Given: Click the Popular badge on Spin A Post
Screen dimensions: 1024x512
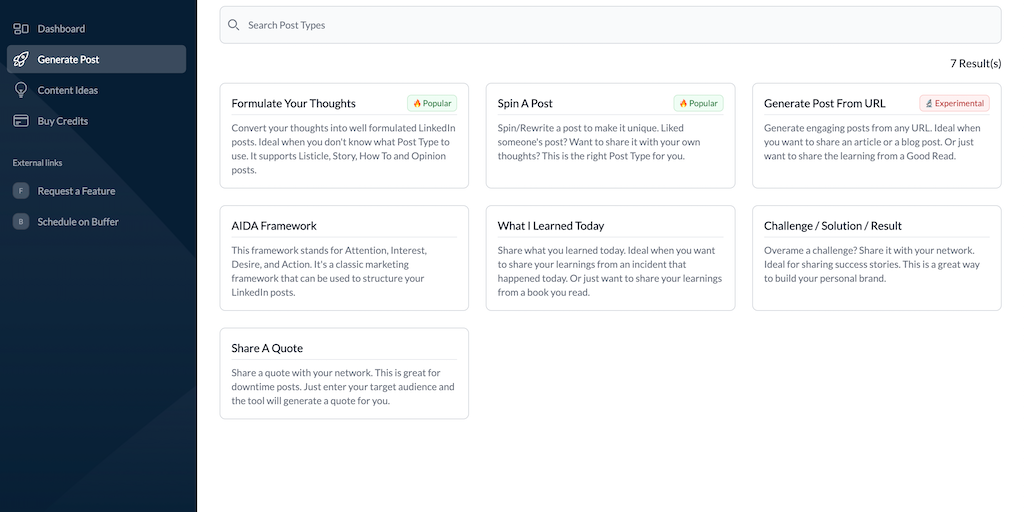Looking at the screenshot, I should (698, 103).
